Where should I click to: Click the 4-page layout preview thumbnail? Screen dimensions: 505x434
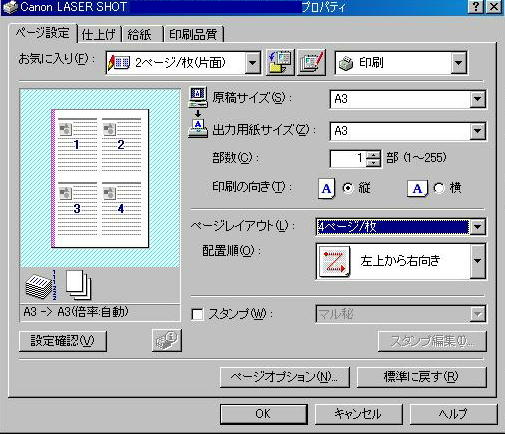(x=100, y=179)
